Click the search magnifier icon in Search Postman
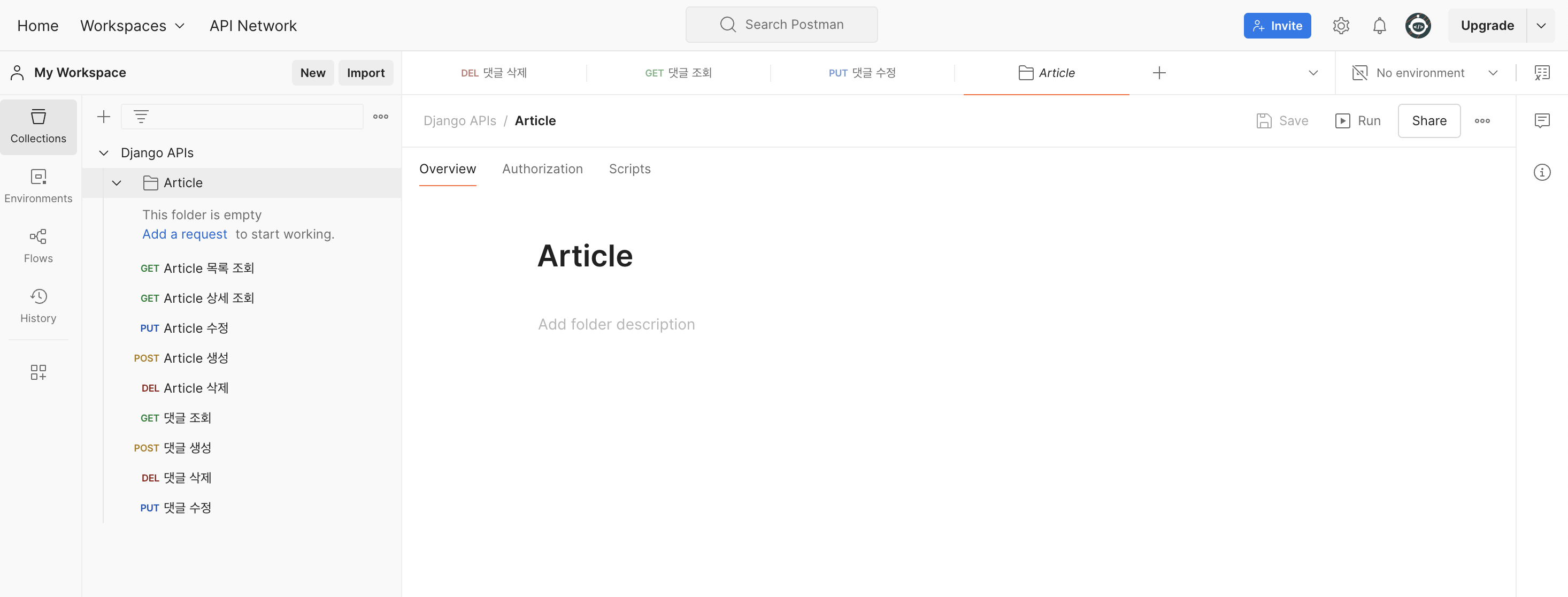Image resolution: width=1568 pixels, height=597 pixels. pyautogui.click(x=728, y=25)
